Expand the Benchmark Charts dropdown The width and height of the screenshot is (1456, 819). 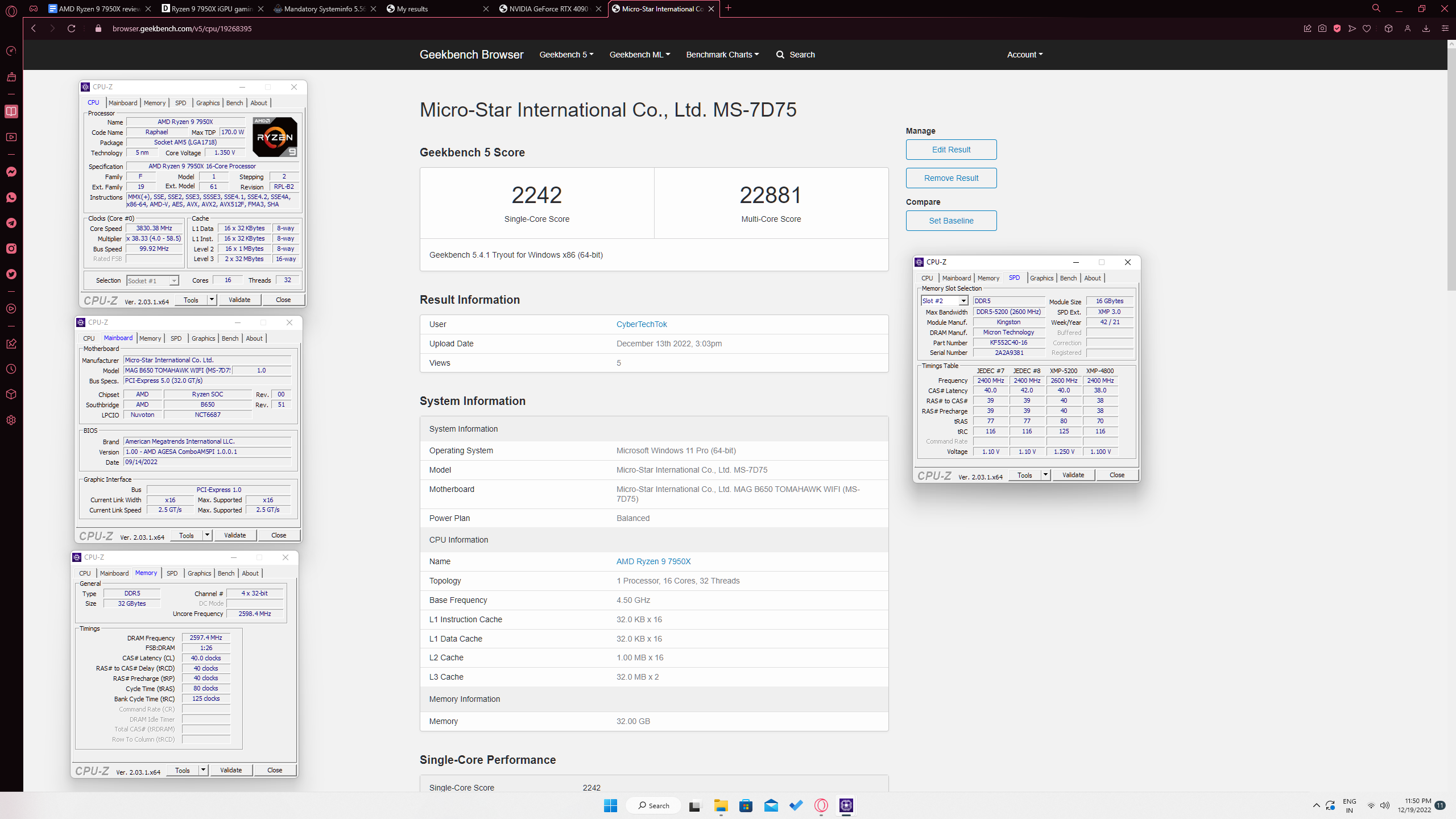coord(722,55)
